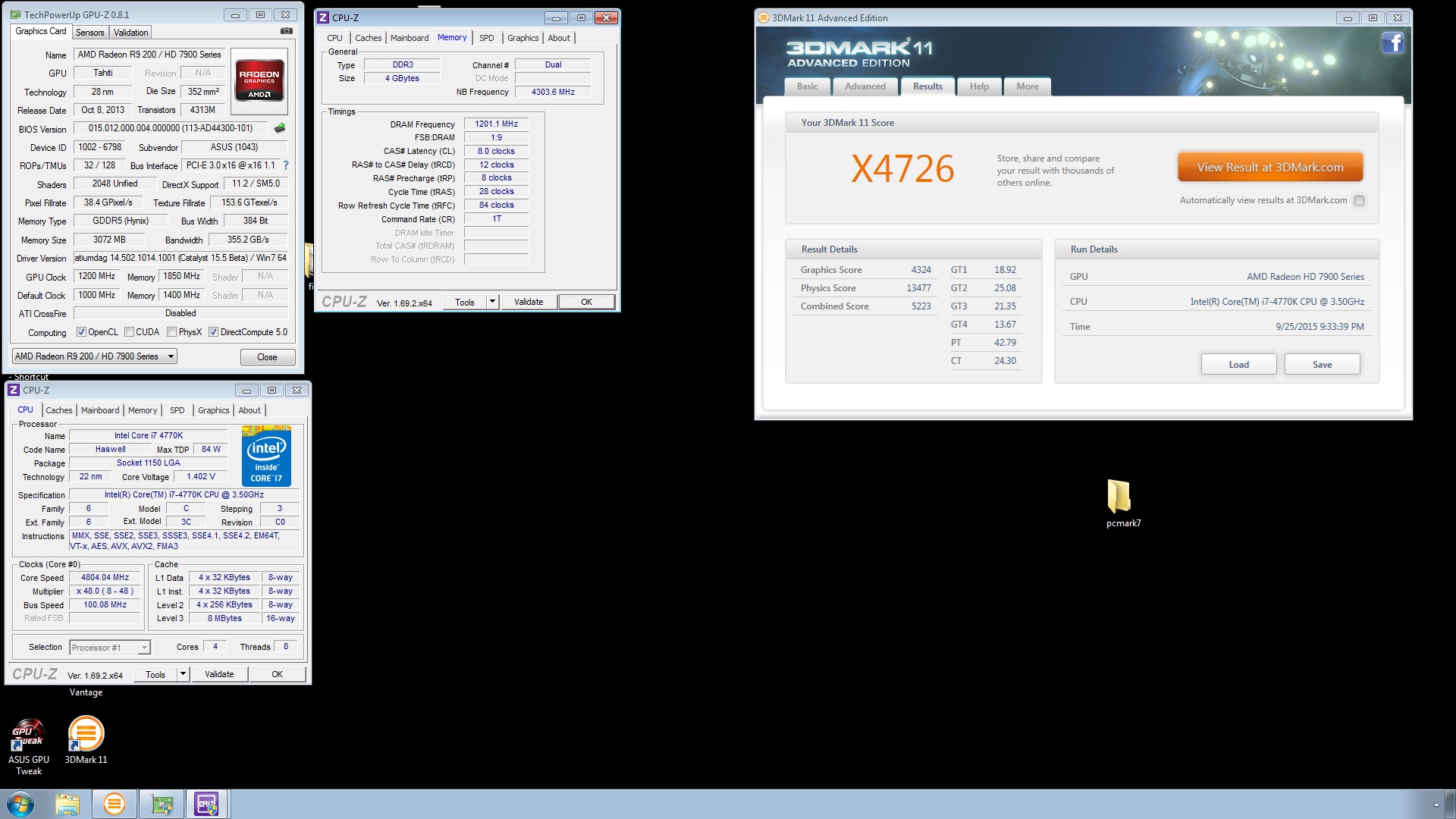Switch to Basic tab in 3DMark 11
1456x819 pixels.
click(808, 86)
